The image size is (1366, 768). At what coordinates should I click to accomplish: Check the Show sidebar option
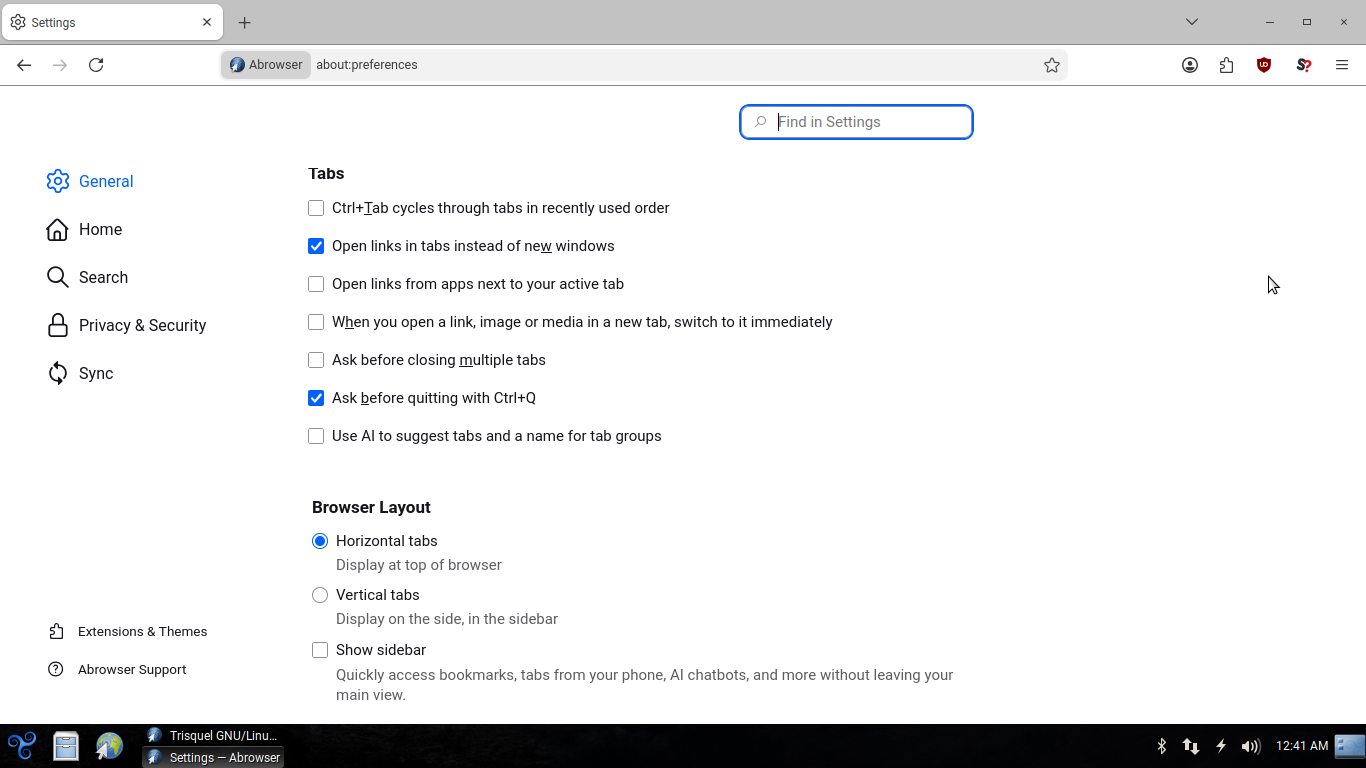pos(320,650)
